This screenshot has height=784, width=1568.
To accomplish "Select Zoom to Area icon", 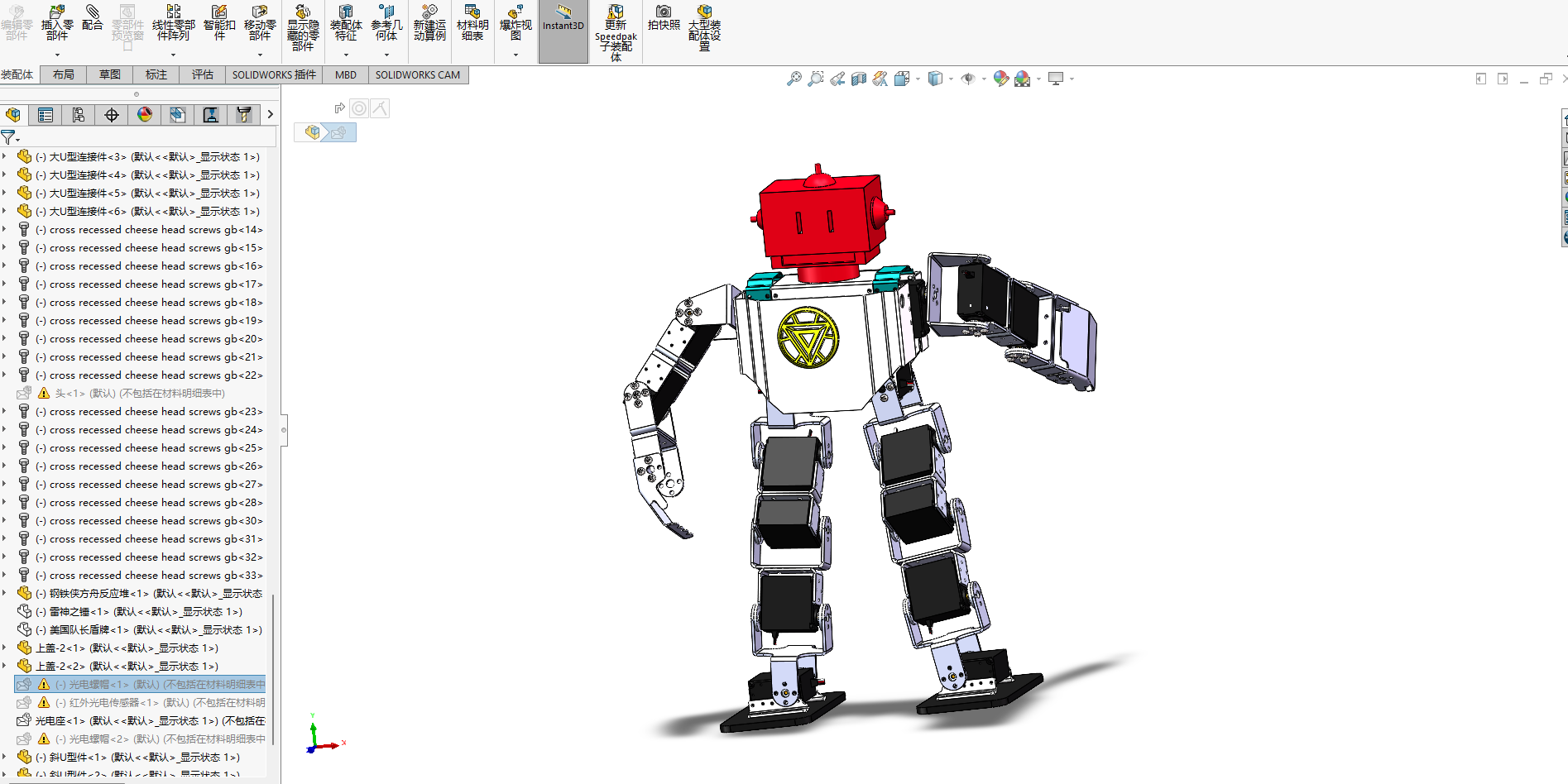I will click(x=816, y=79).
